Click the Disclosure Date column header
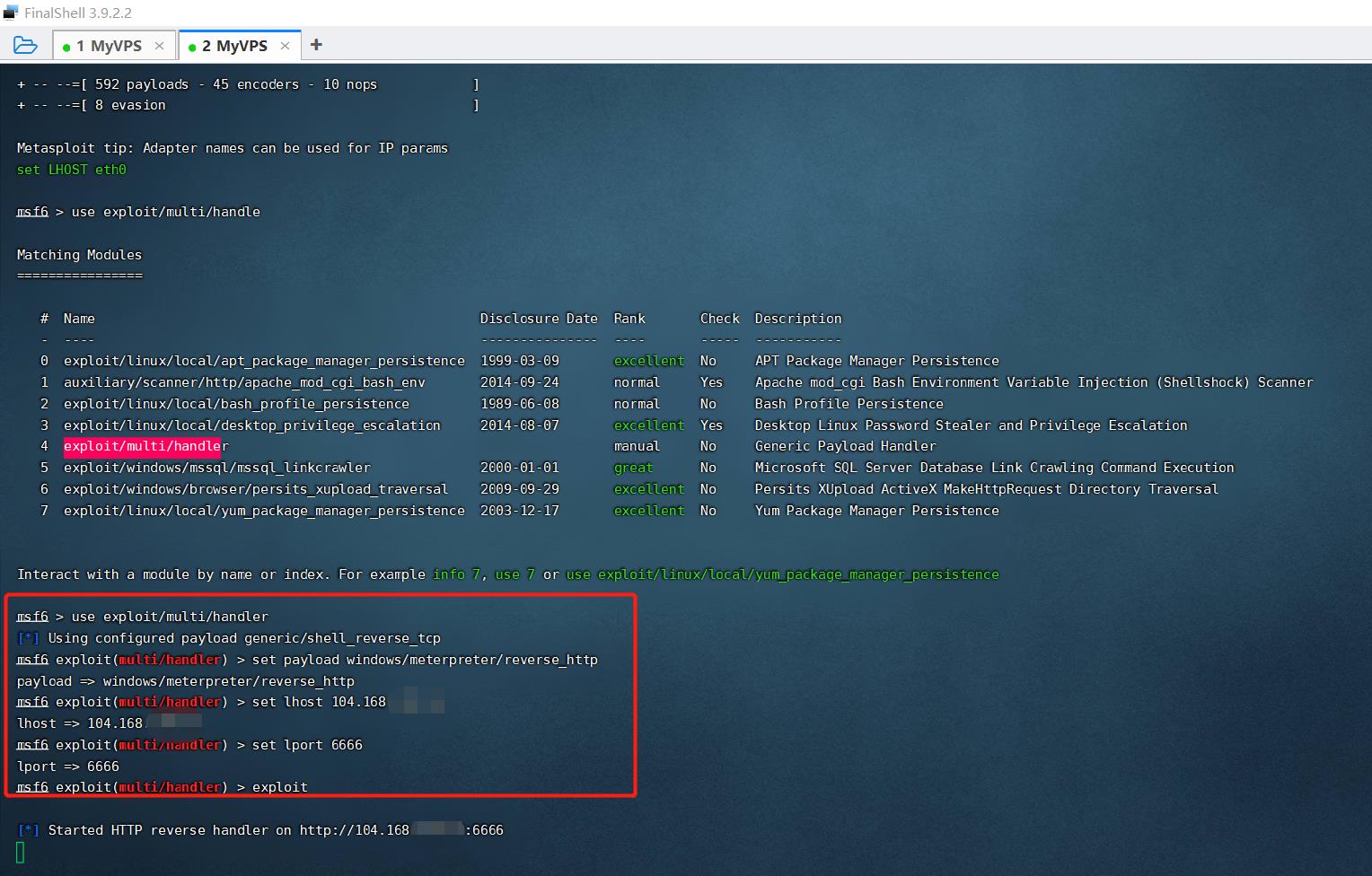This screenshot has height=876, width=1372. coord(539,319)
